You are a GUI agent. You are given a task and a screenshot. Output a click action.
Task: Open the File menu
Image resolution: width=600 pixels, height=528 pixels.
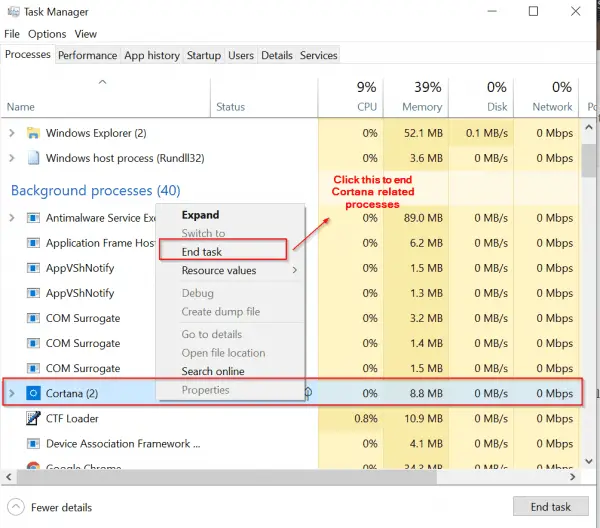point(12,34)
